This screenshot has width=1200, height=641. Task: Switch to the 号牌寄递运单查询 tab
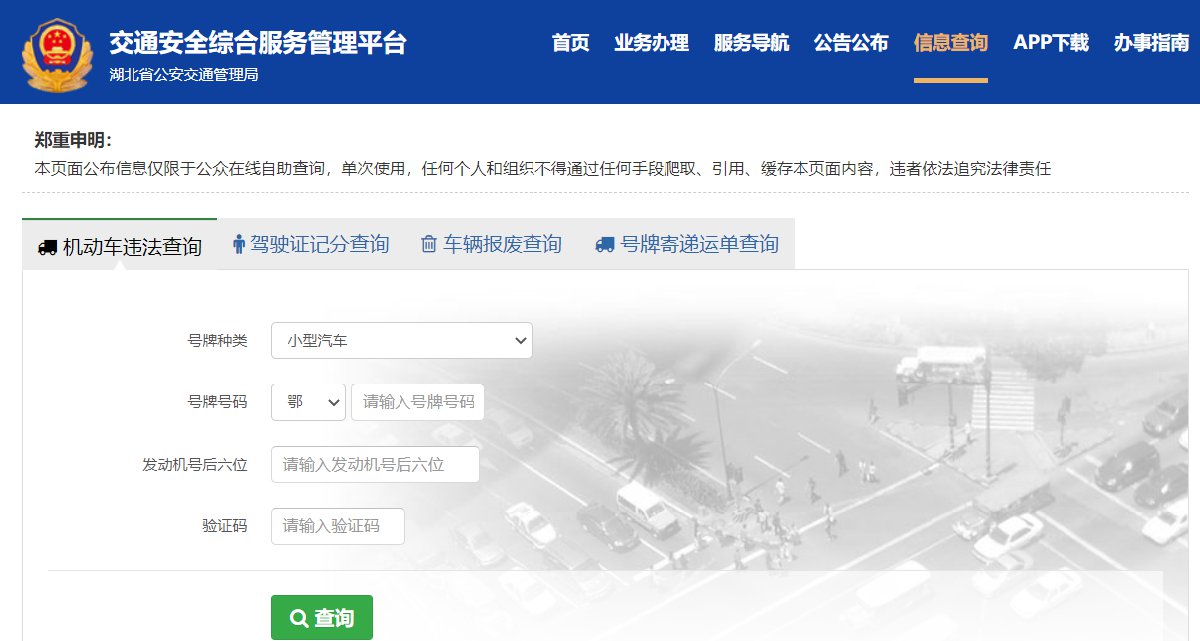[686, 244]
